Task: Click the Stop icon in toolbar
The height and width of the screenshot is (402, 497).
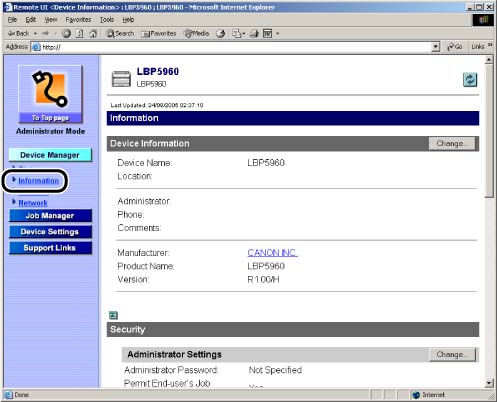Action: (66, 33)
